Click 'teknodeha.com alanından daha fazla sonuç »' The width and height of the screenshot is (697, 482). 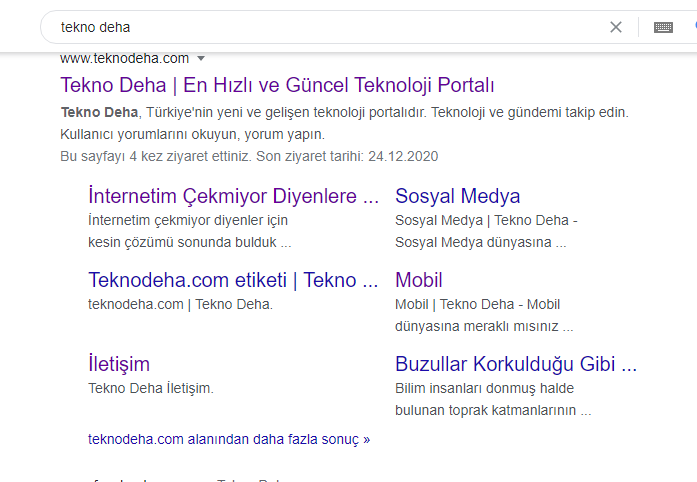click(x=229, y=439)
